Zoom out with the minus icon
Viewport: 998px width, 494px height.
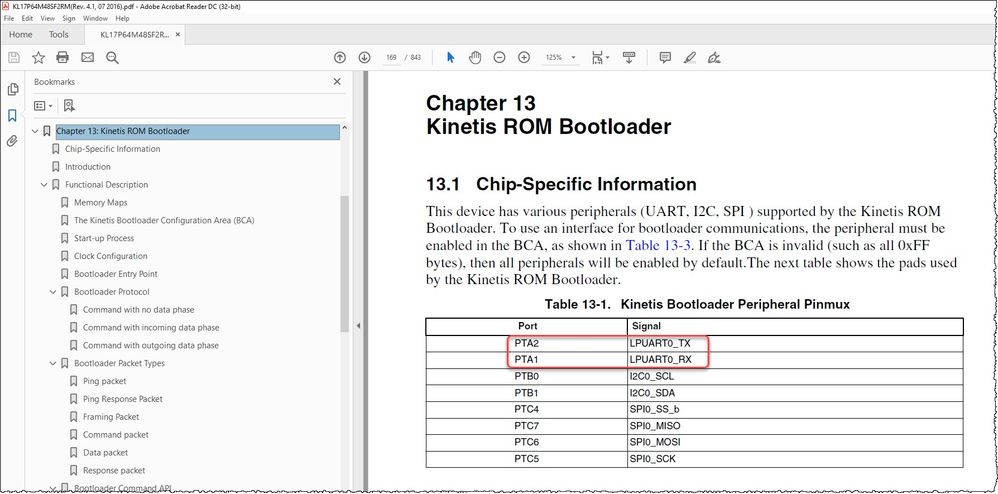click(500, 57)
